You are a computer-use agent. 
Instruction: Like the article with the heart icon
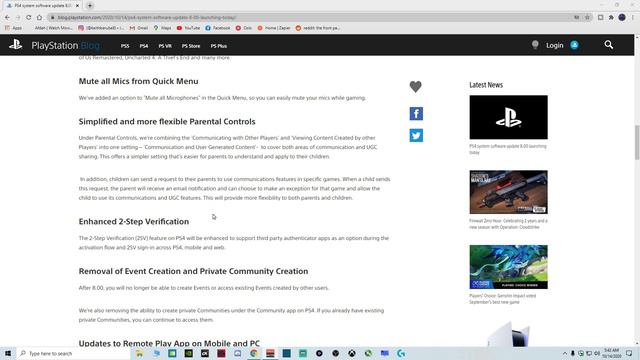pyautogui.click(x=416, y=87)
